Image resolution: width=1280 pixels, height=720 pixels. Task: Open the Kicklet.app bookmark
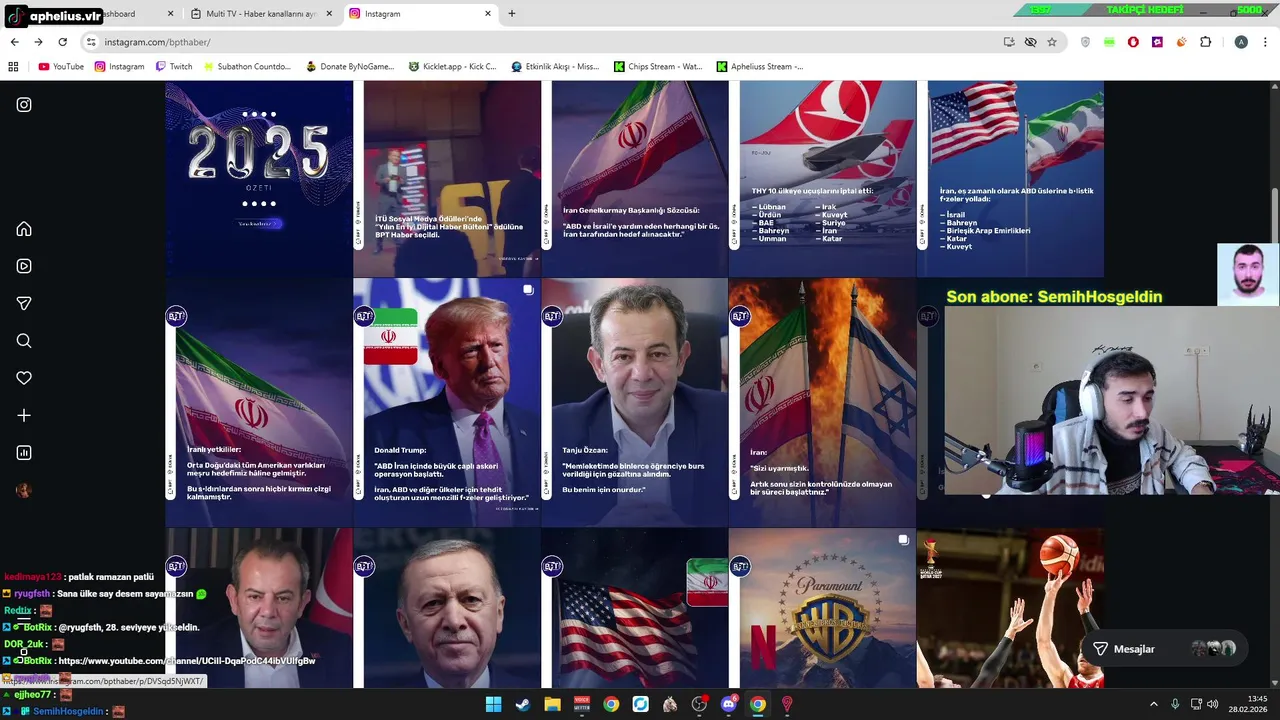click(452, 67)
